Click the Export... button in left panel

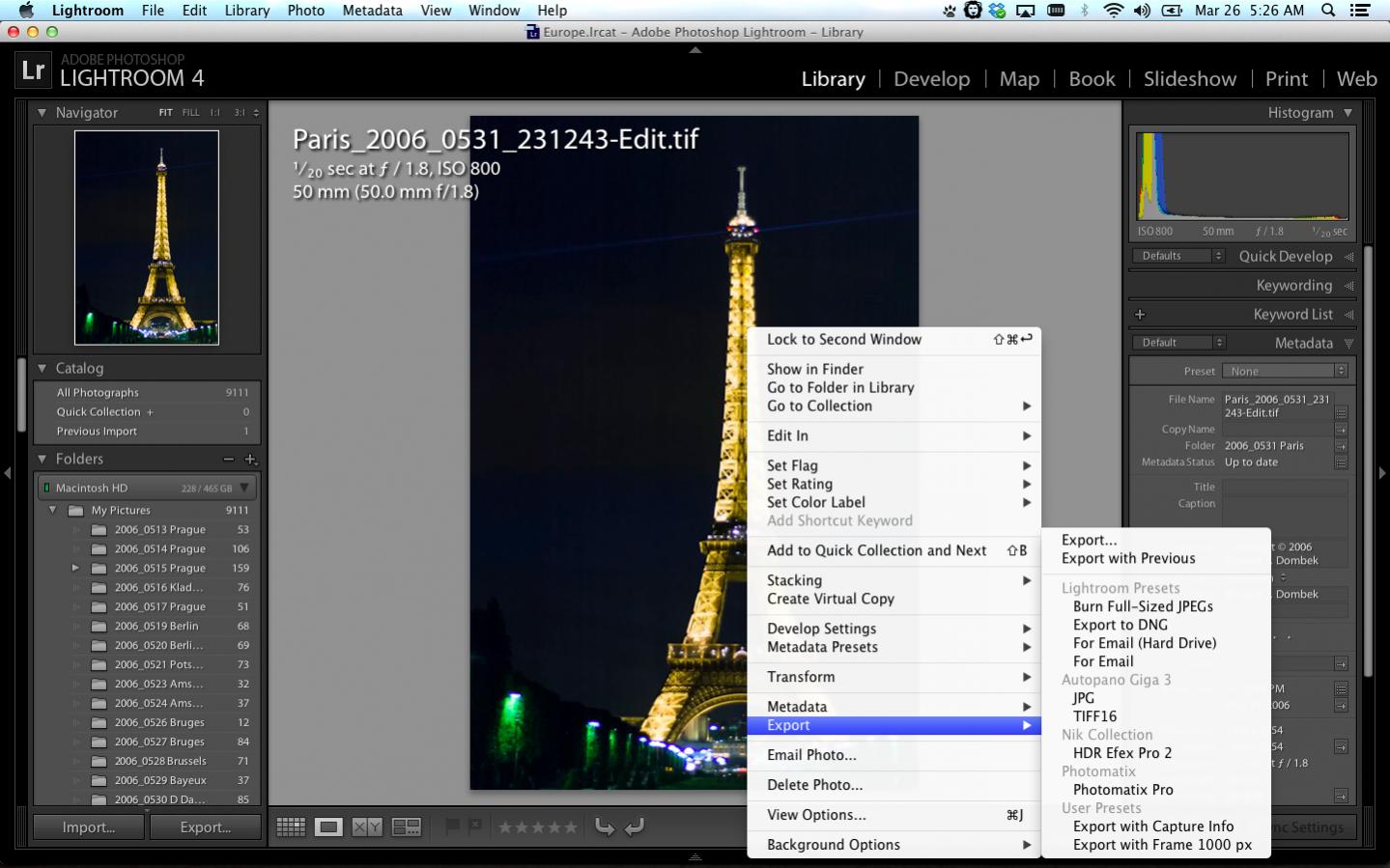[205, 827]
